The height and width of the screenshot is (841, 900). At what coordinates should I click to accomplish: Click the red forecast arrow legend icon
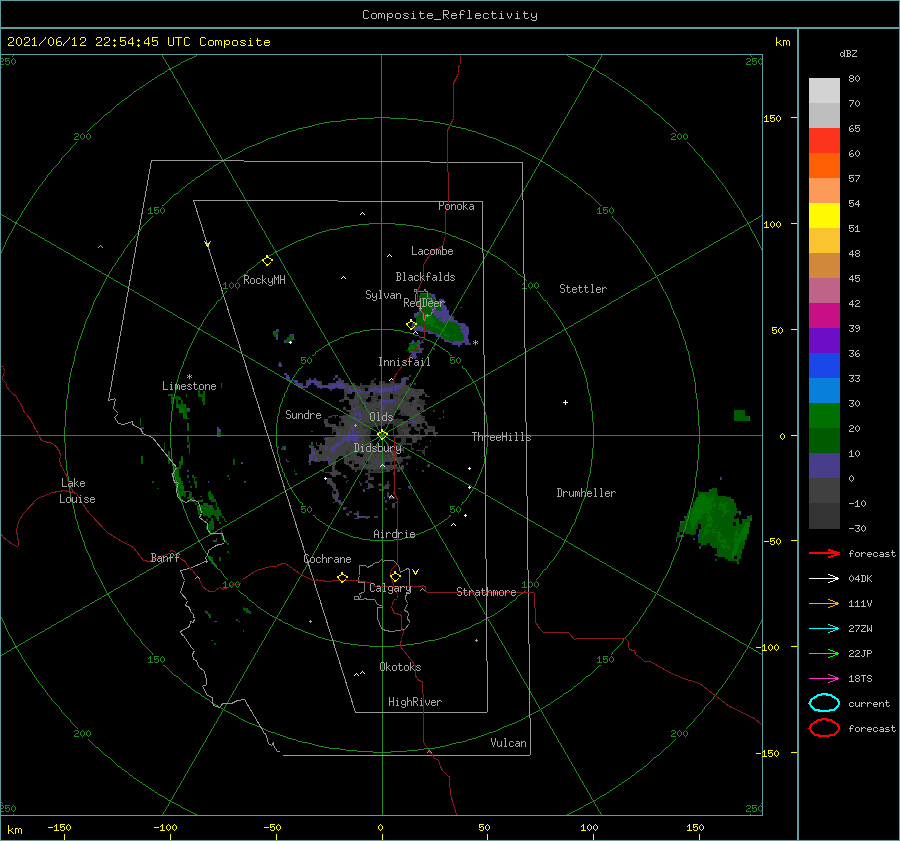(824, 553)
